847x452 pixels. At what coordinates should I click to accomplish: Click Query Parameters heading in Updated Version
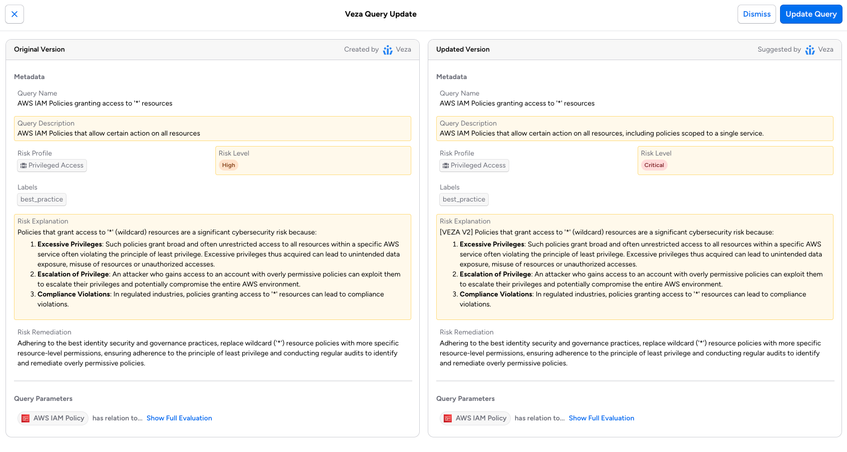tap(465, 399)
